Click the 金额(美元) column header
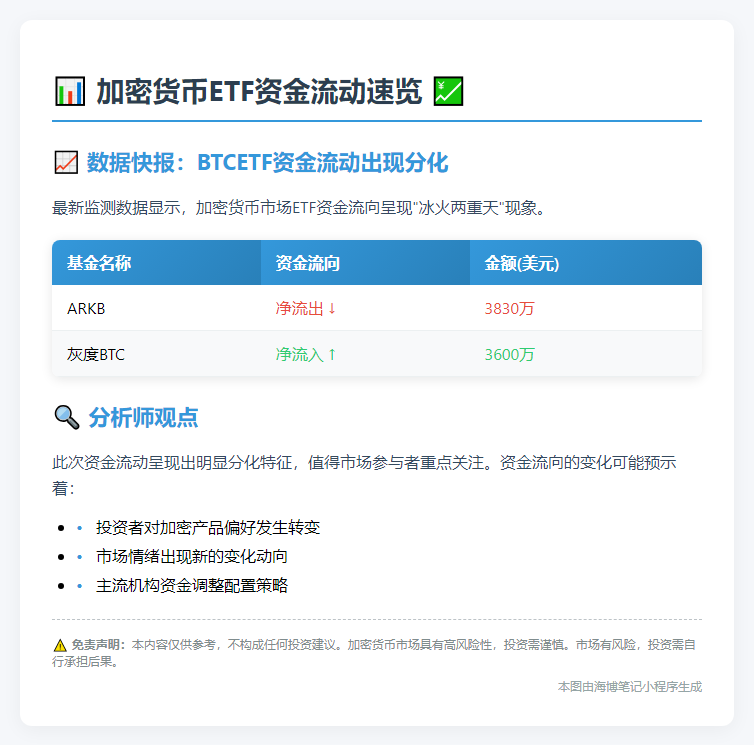The width and height of the screenshot is (754, 745). (586, 263)
